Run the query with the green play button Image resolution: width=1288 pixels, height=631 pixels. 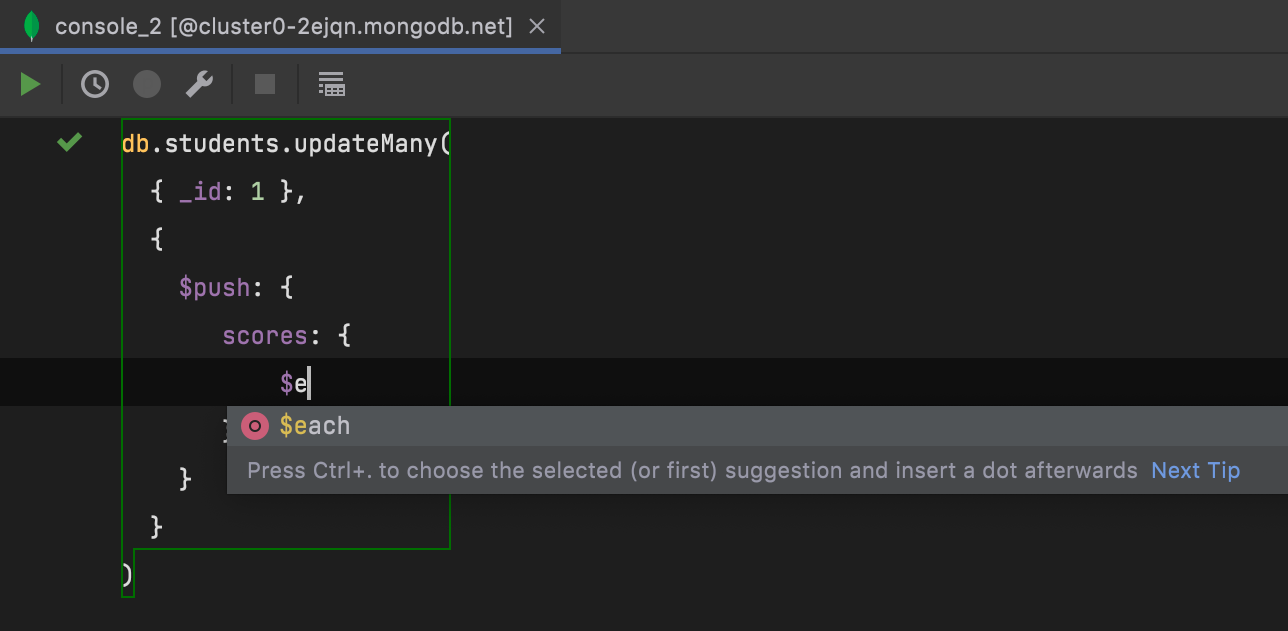[31, 85]
